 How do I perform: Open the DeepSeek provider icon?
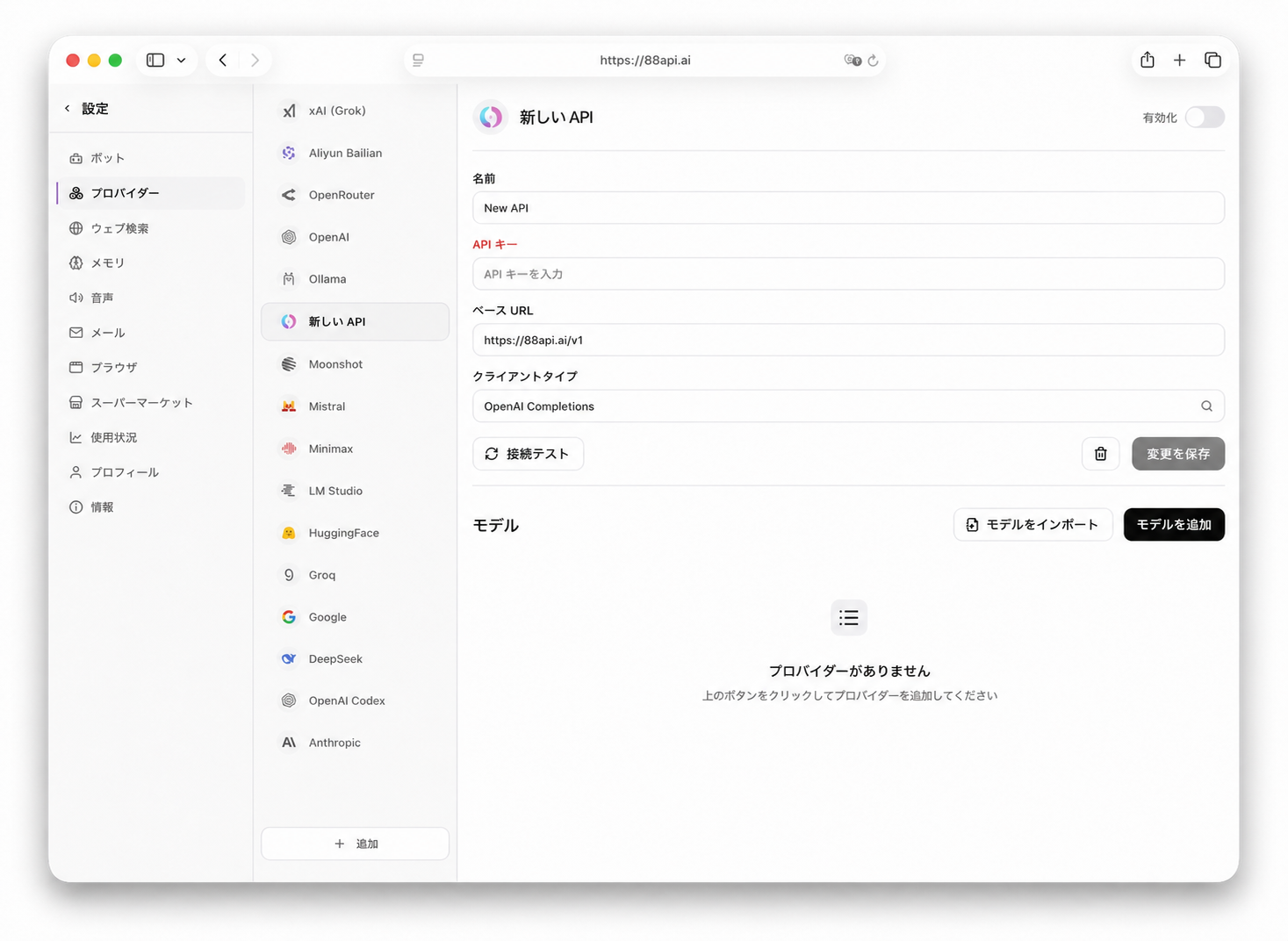[289, 658]
